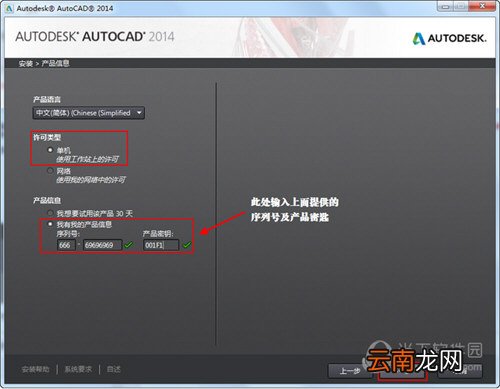The image size is (500, 389).
Task: Click the 安装 > 产品信息 breadcrumb text
Action: (44, 63)
